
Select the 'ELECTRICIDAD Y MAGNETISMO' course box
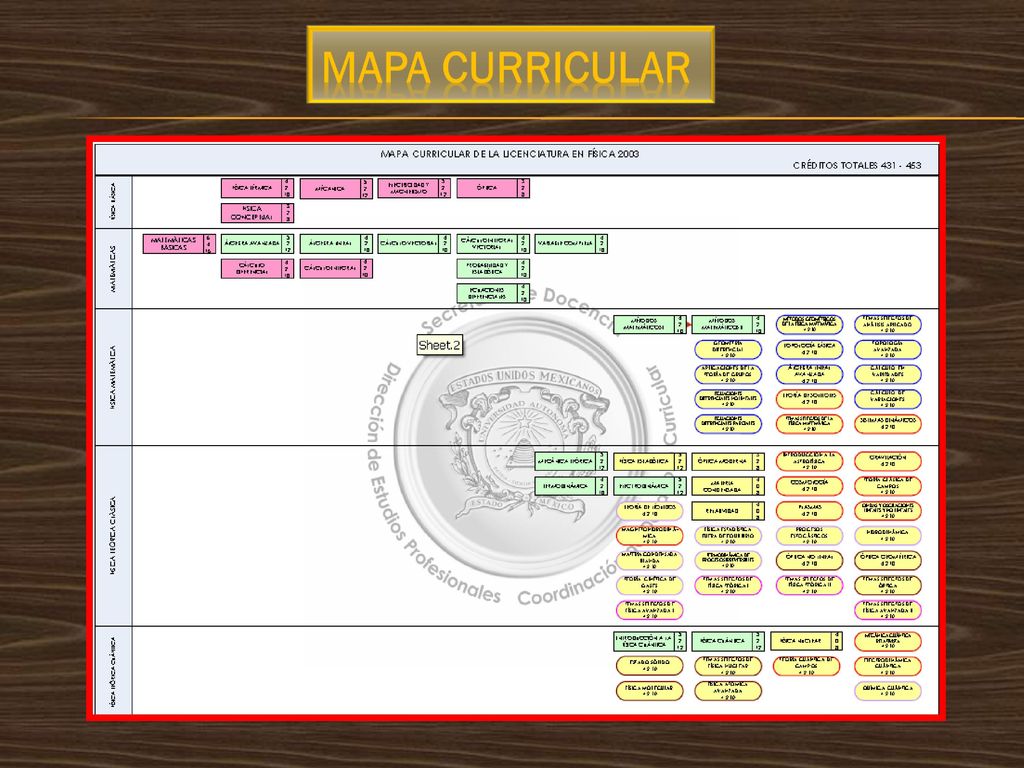point(414,189)
